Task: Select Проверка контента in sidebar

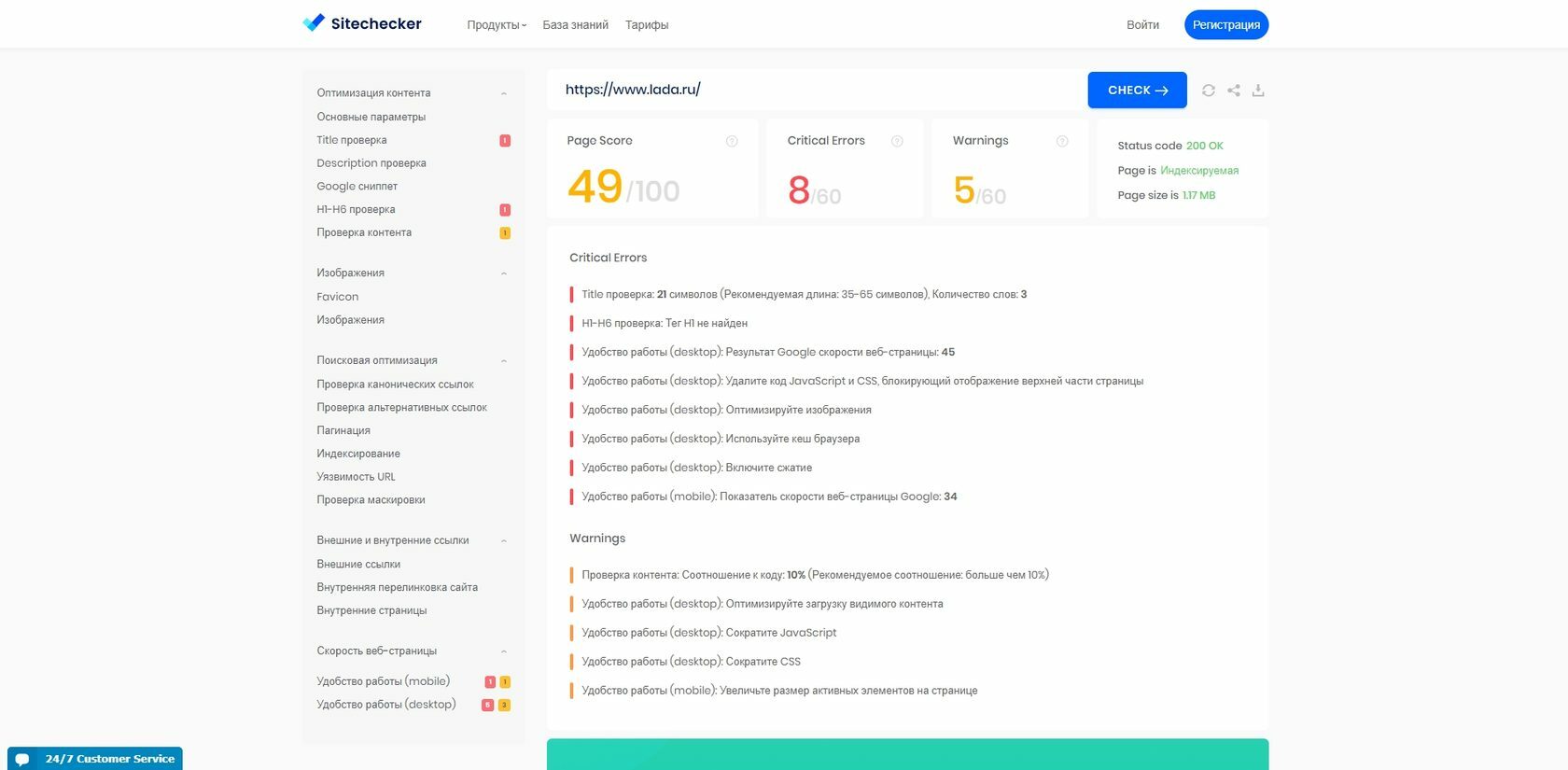Action: tap(364, 232)
